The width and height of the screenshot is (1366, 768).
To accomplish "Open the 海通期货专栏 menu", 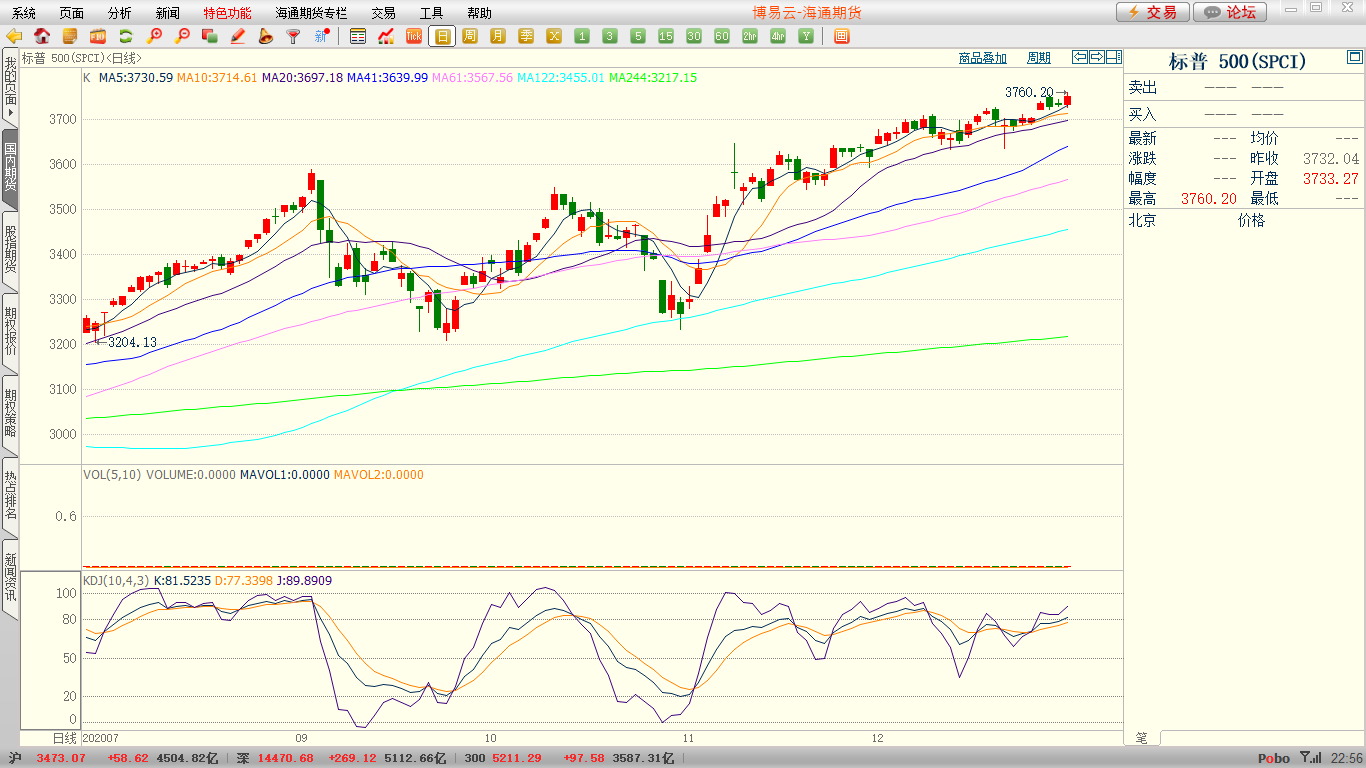I will pos(312,13).
